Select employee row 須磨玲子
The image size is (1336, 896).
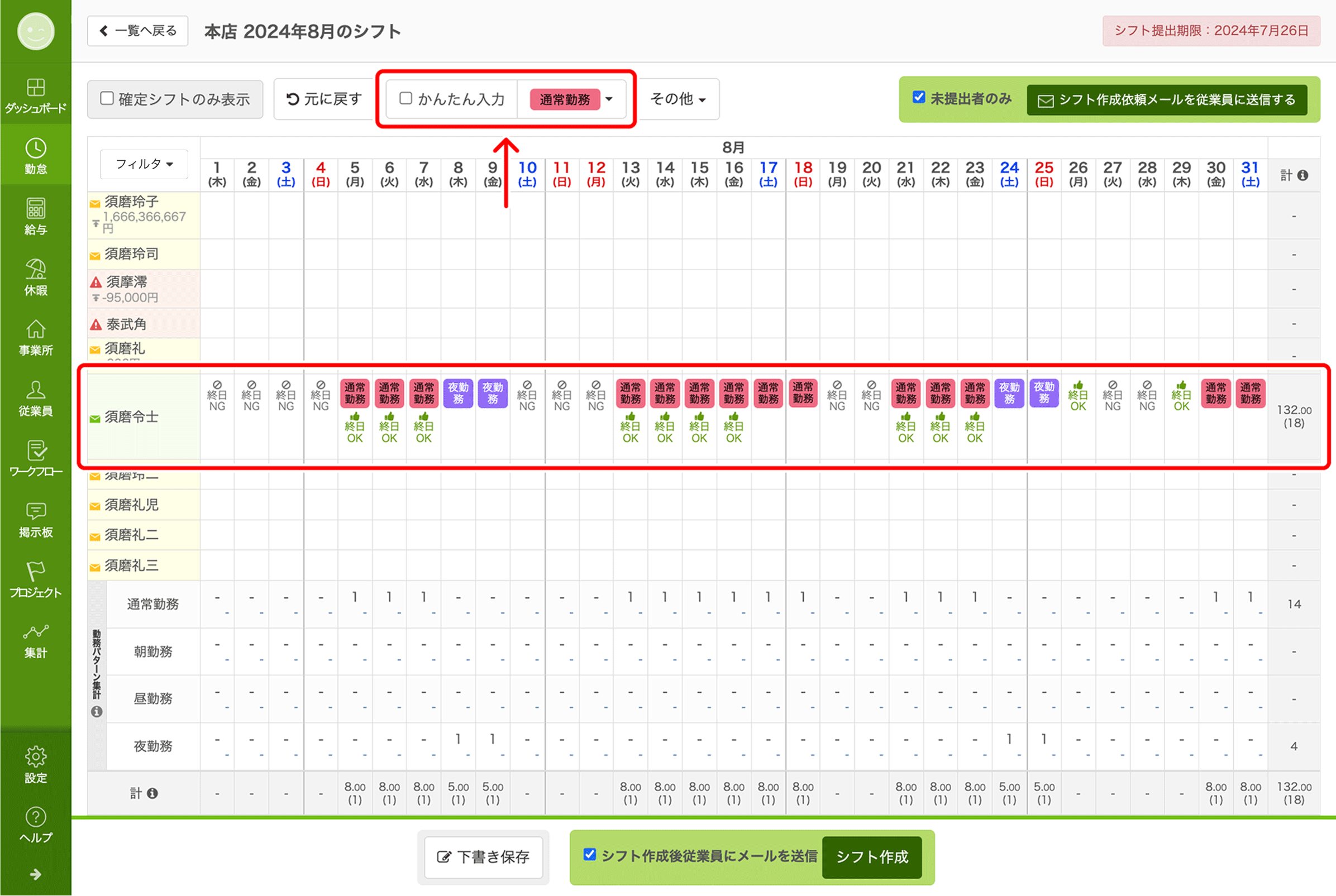click(x=144, y=215)
